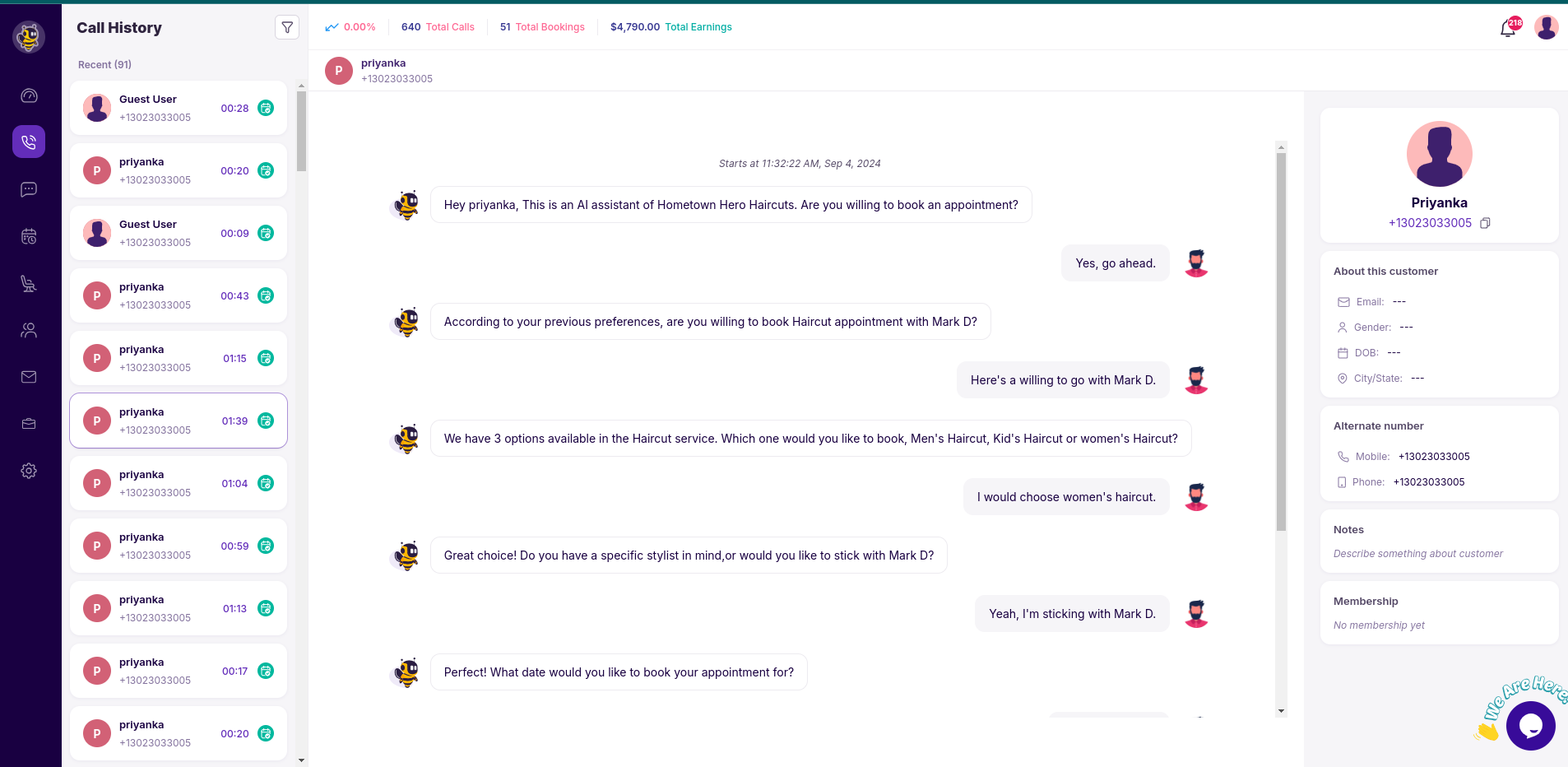Open the call history filter

point(287,28)
